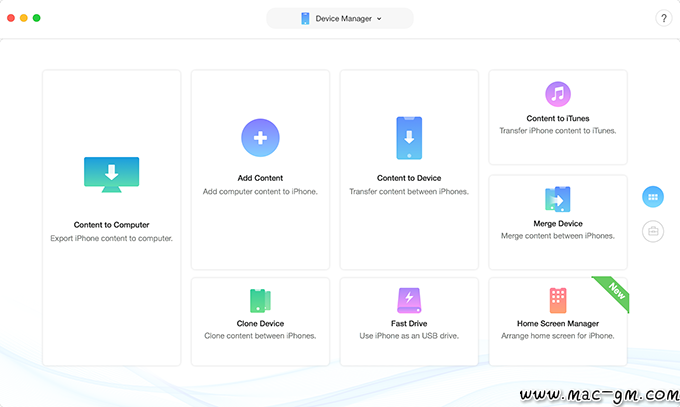Click the Content to Device phone icon
The image size is (680, 407).
[x=409, y=138]
